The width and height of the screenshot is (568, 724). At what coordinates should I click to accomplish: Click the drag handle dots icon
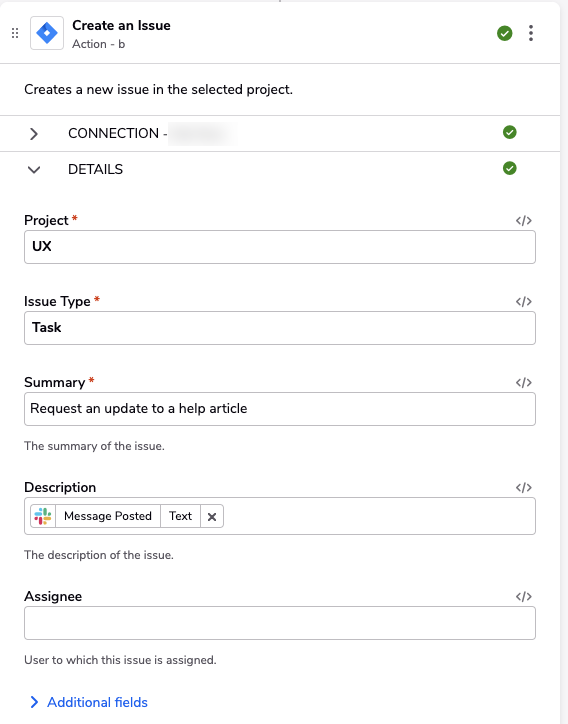pos(15,33)
